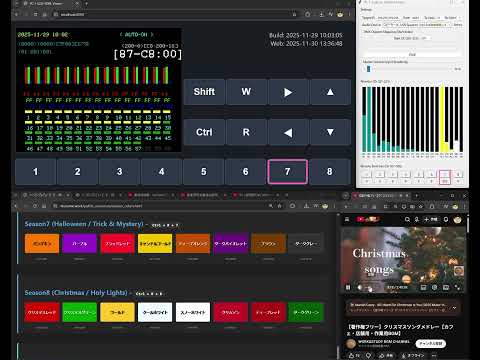Screen dimensions: 480x360
Task: Open new tab in YouTube browser window
Action: pyautogui.click(x=416, y=196)
